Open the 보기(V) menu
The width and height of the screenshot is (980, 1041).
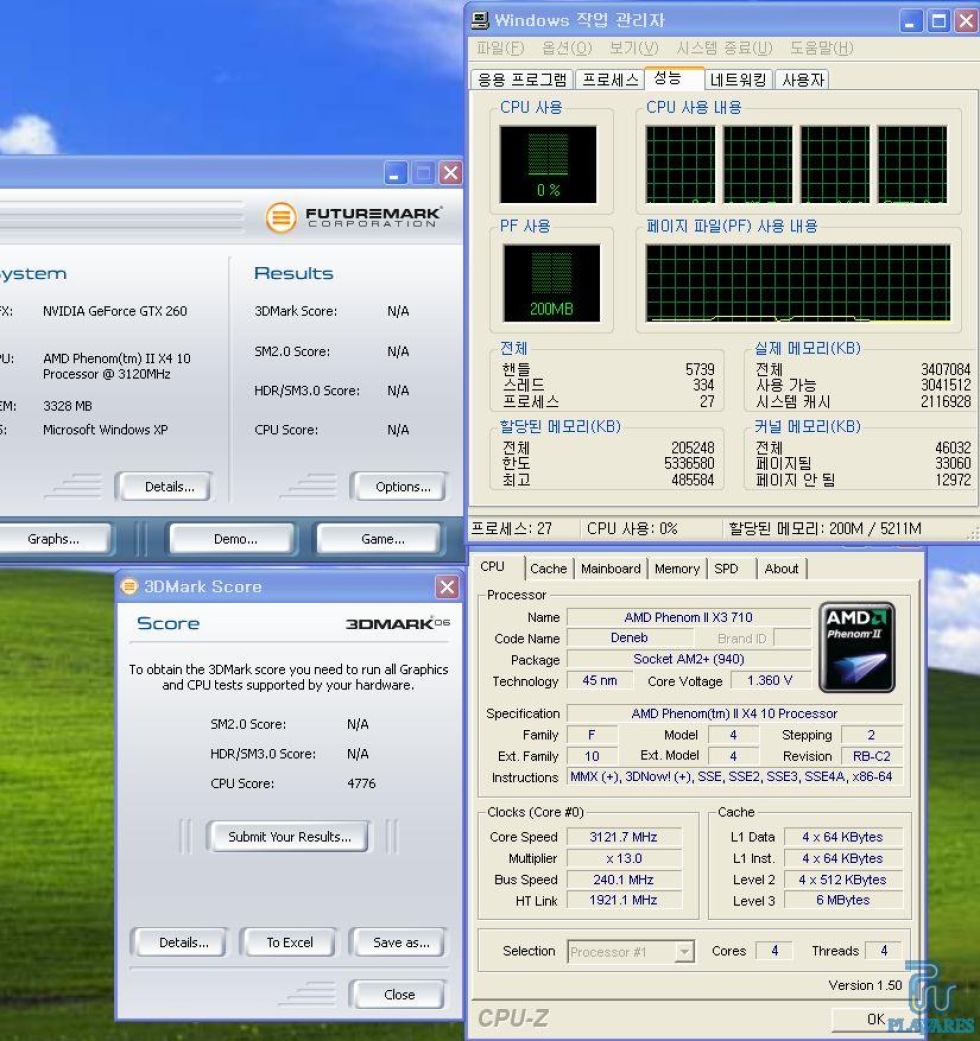tap(634, 48)
